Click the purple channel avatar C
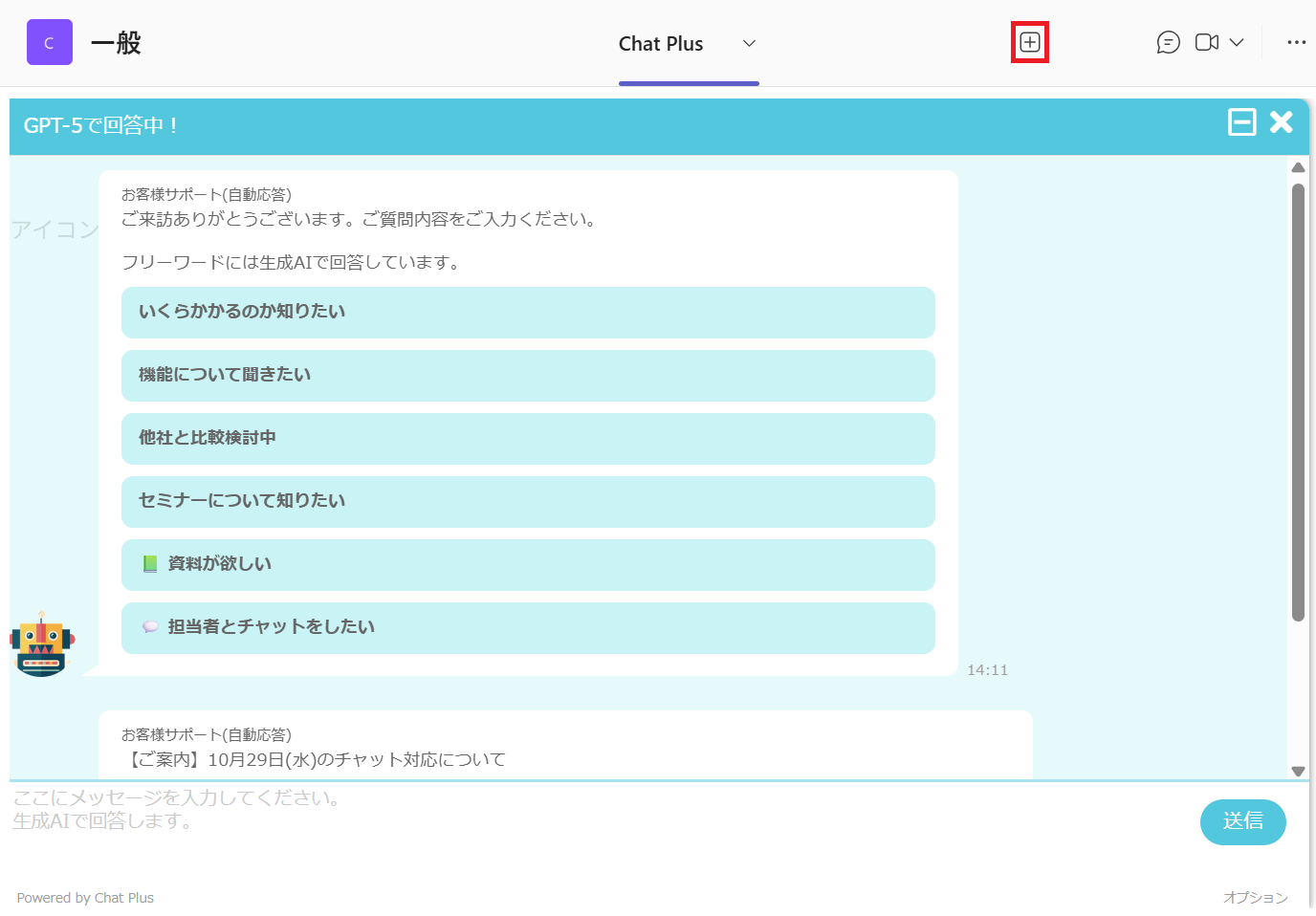 pyautogui.click(x=50, y=42)
